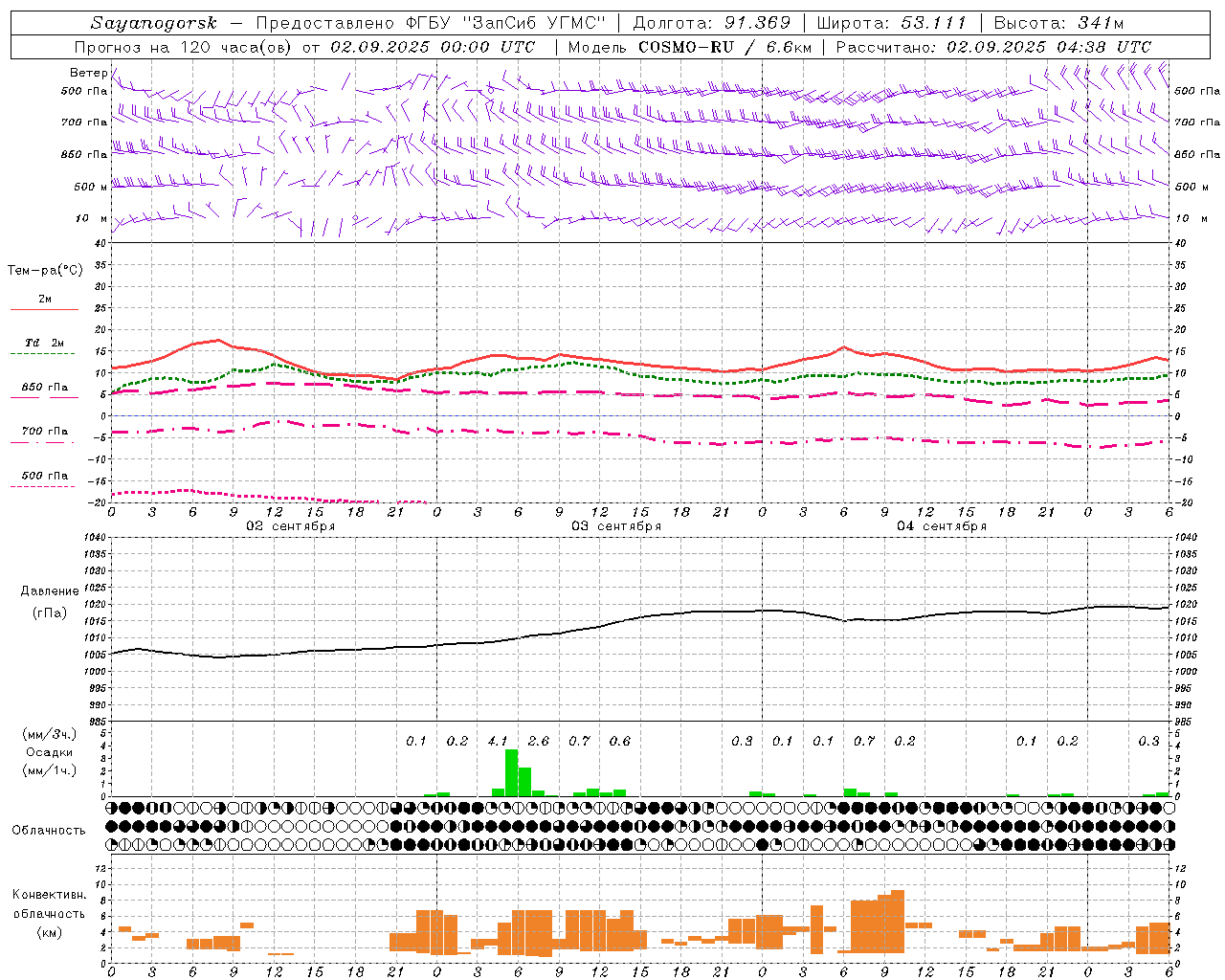Click the '(гПа)' unit under Давление
1225x980 pixels.
click(50, 612)
